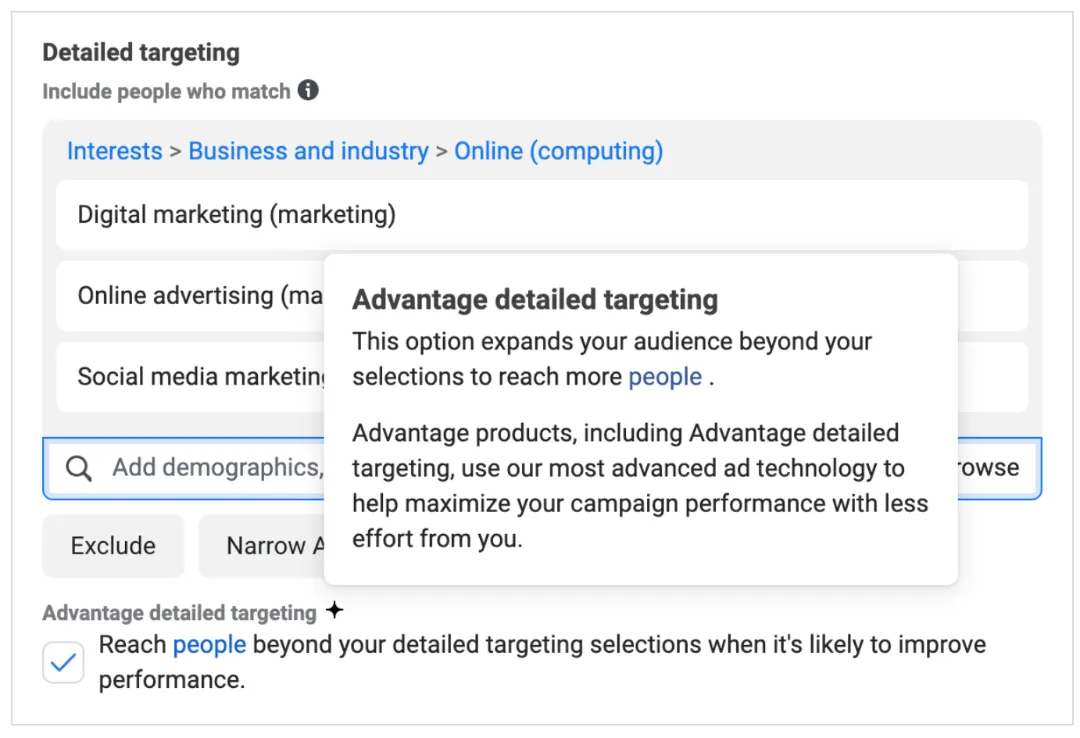Click the Detailed targeting section heading

tap(141, 52)
